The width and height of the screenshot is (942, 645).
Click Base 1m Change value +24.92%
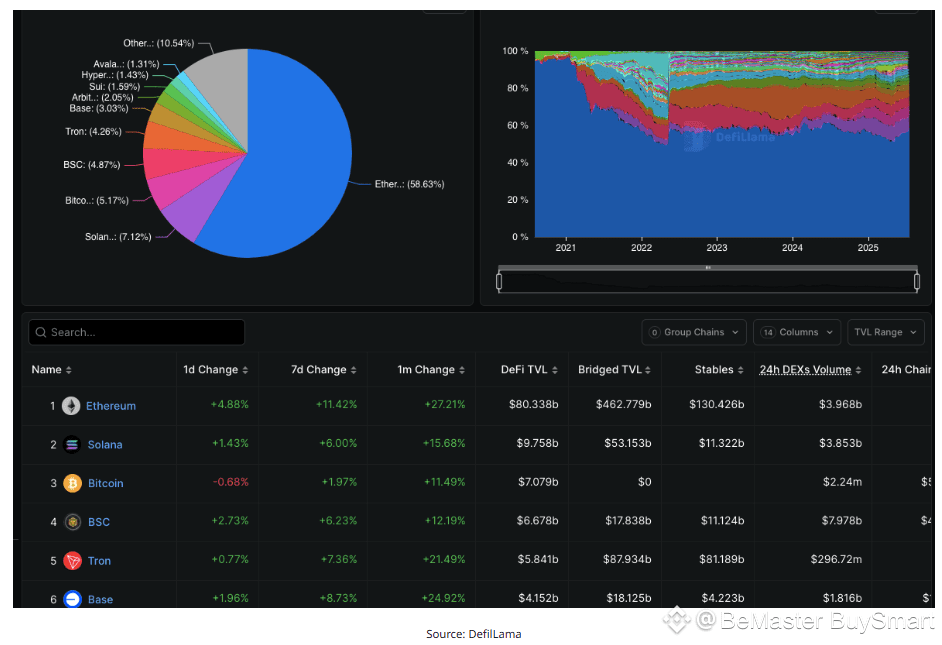click(x=443, y=598)
